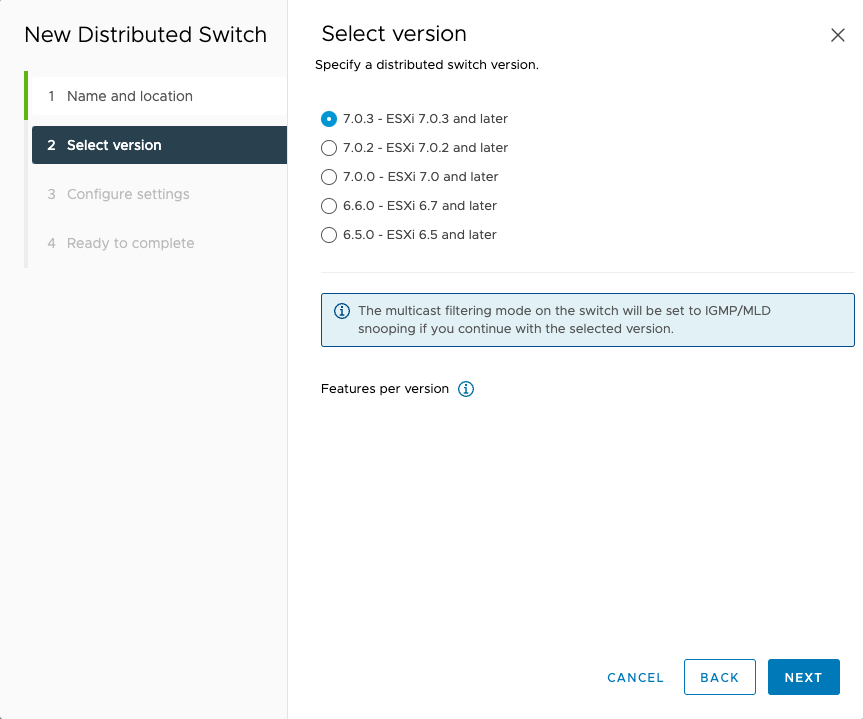Select the 7.0.2 - ESXi 7.0.2 version
The width and height of the screenshot is (863, 719).
click(x=329, y=147)
